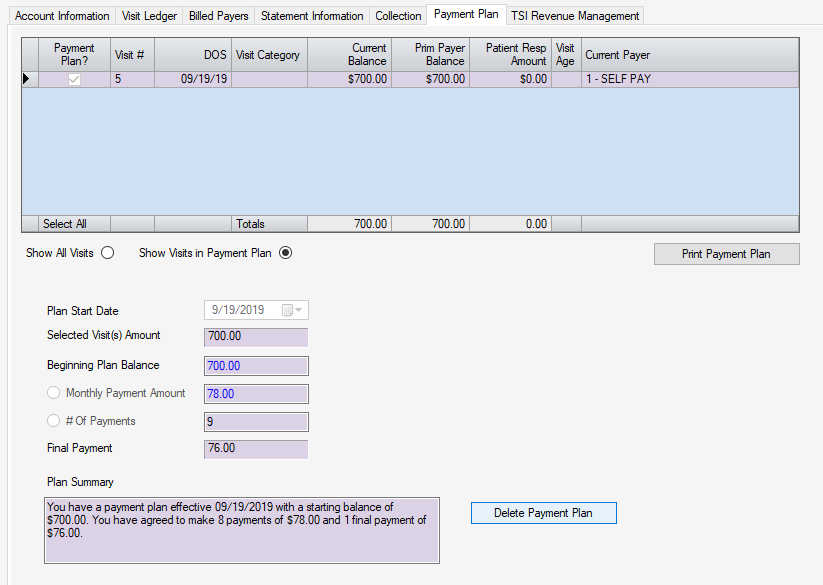823x585 pixels.
Task: Open the Collection tab
Action: (398, 16)
